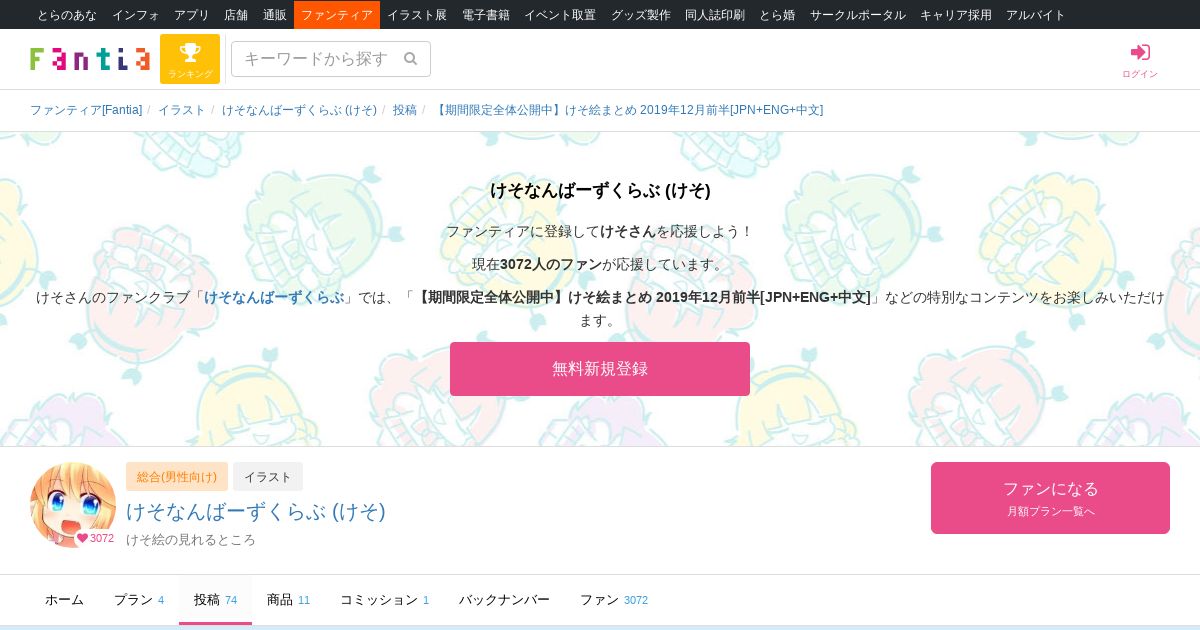Switch to the プラン tab
Viewport: 1200px width, 630px height.
point(139,600)
